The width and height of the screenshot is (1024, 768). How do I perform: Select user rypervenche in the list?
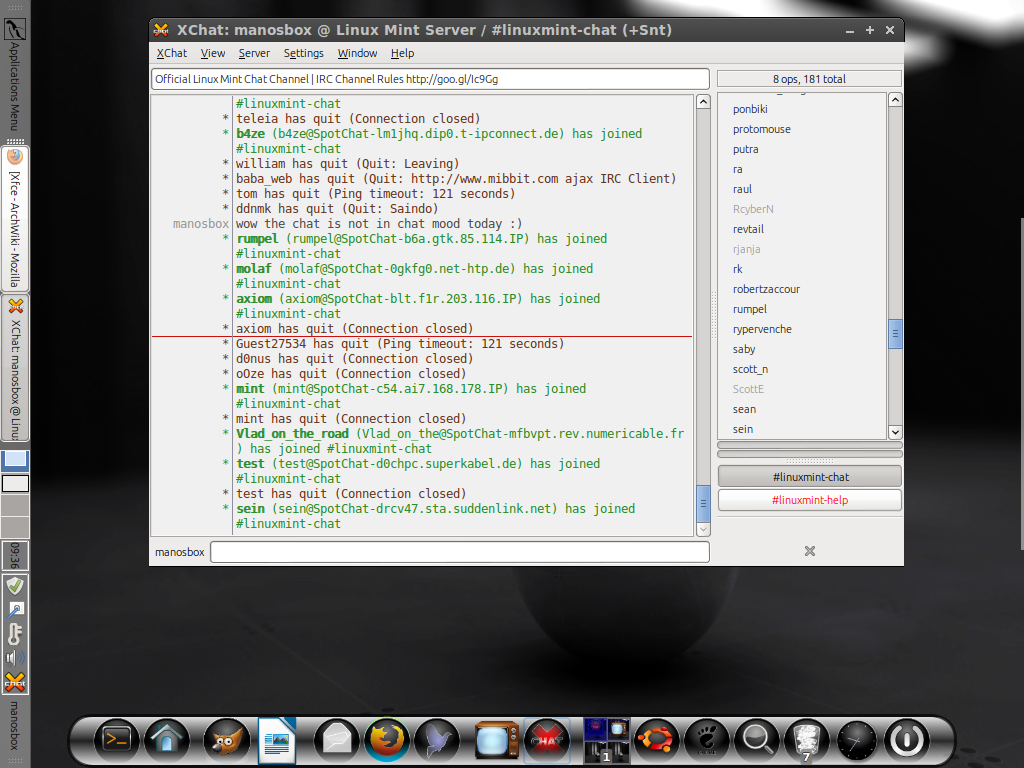[x=802, y=329]
